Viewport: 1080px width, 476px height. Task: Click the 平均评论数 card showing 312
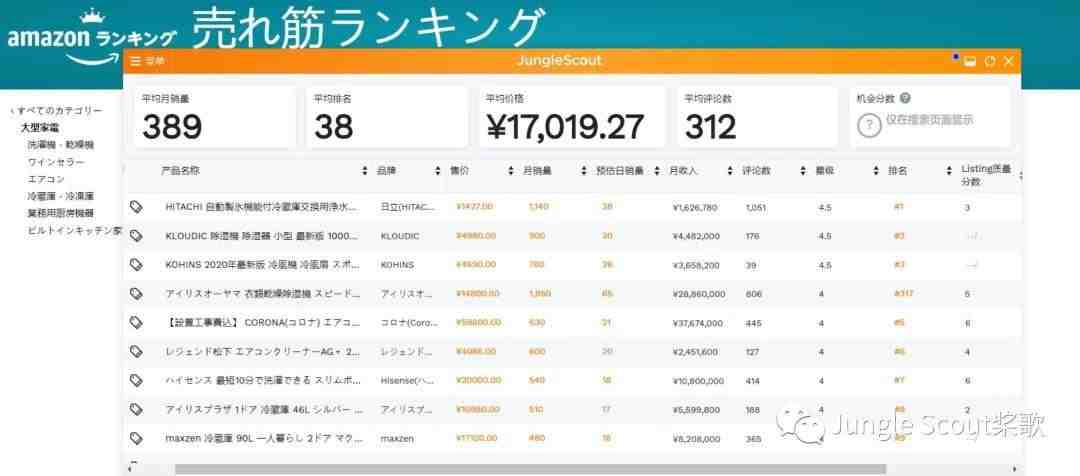758,117
